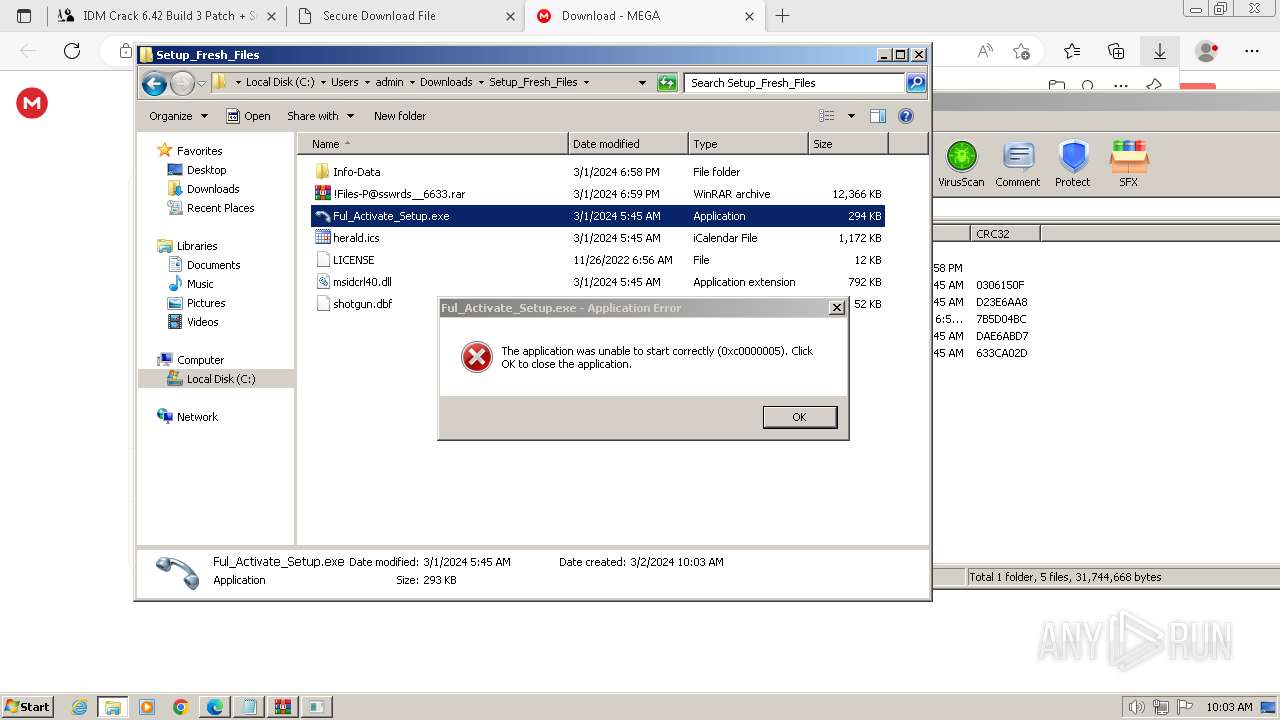Click the WinRAR Protect icon

tap(1073, 164)
